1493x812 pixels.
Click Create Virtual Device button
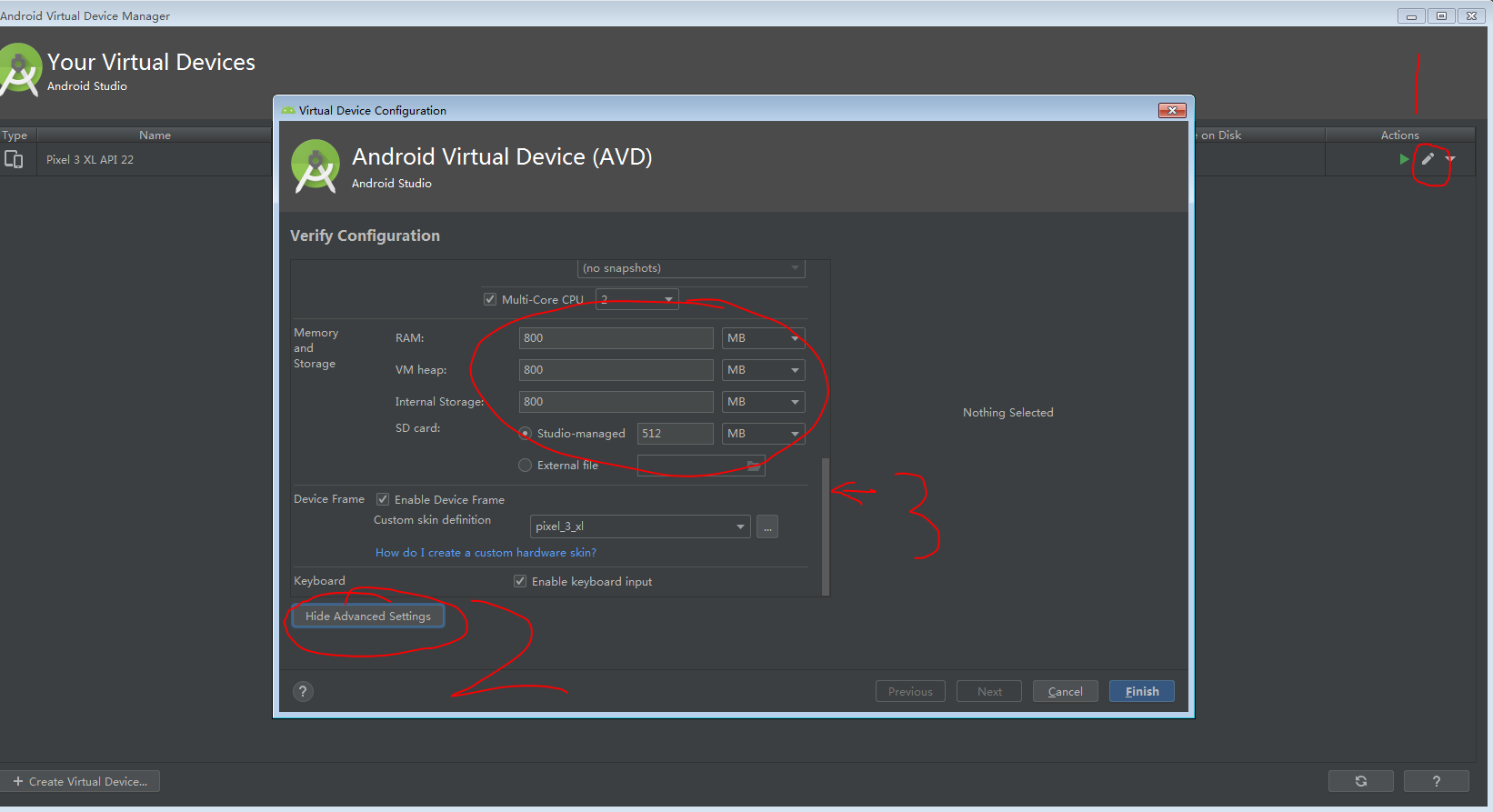coord(80,781)
